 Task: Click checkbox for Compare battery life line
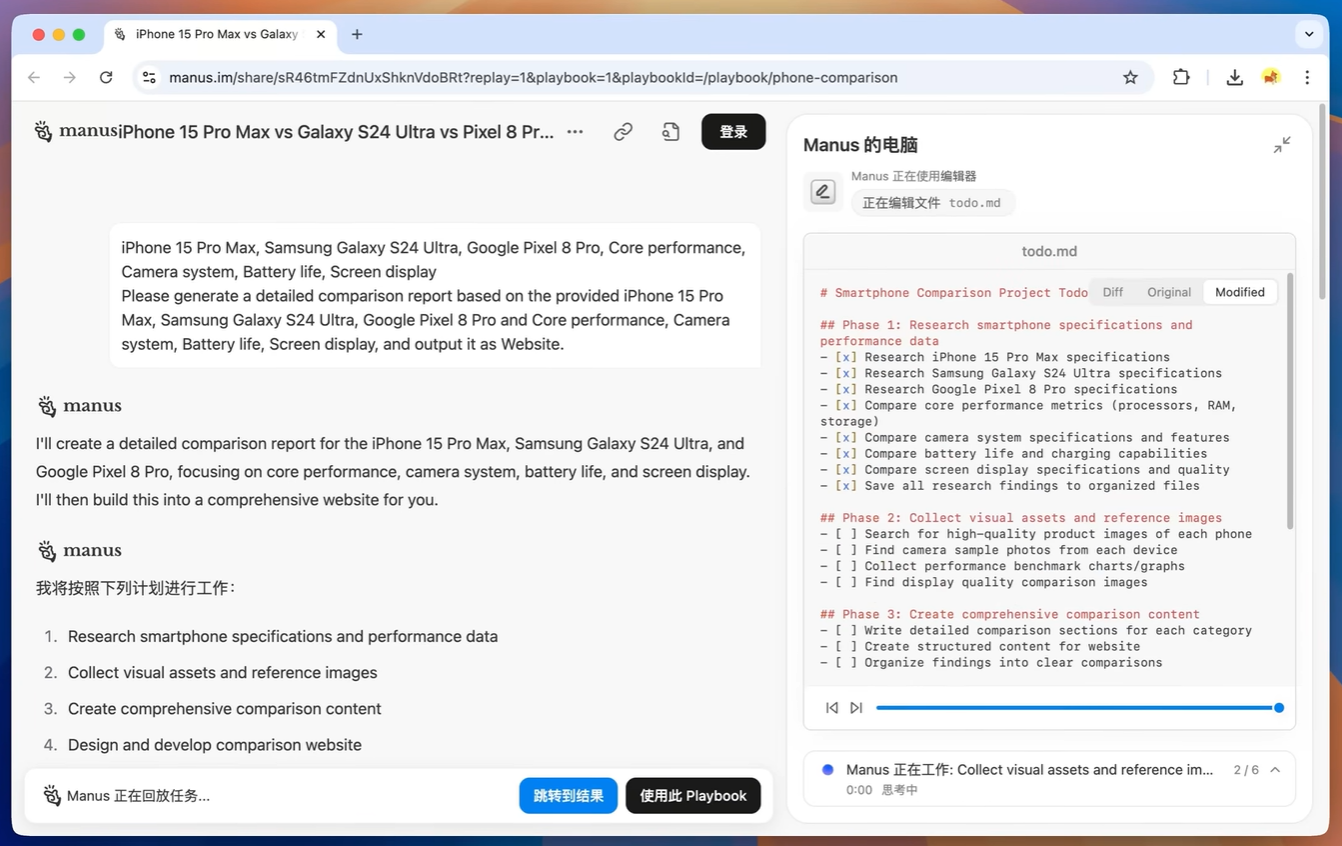846,453
